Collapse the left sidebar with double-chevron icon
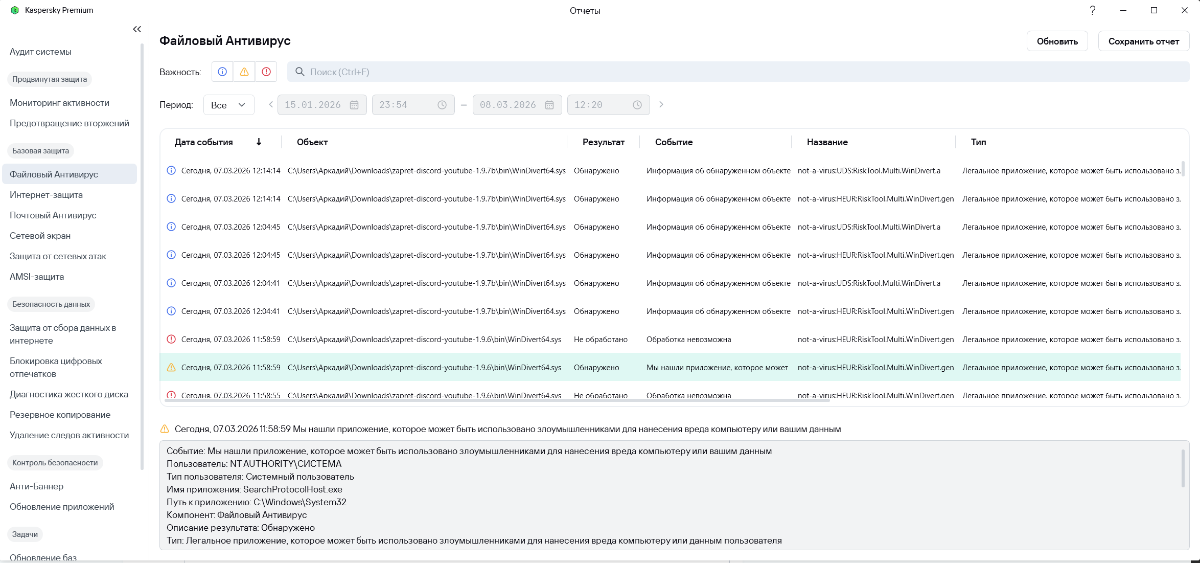Image resolution: width=1200 pixels, height=563 pixels. [136, 29]
